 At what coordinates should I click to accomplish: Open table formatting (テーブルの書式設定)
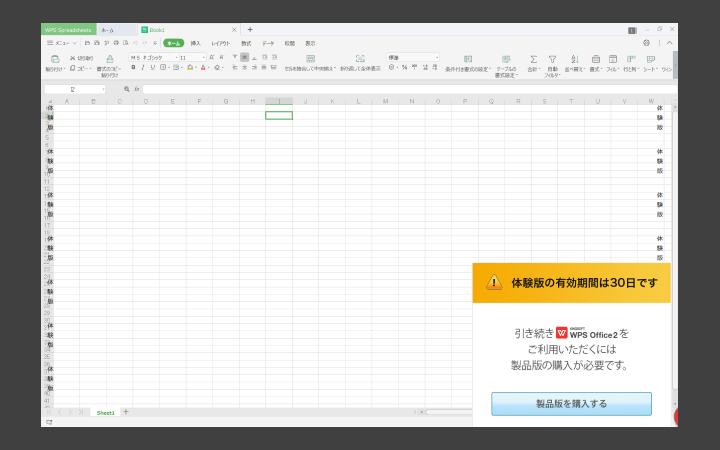(506, 65)
